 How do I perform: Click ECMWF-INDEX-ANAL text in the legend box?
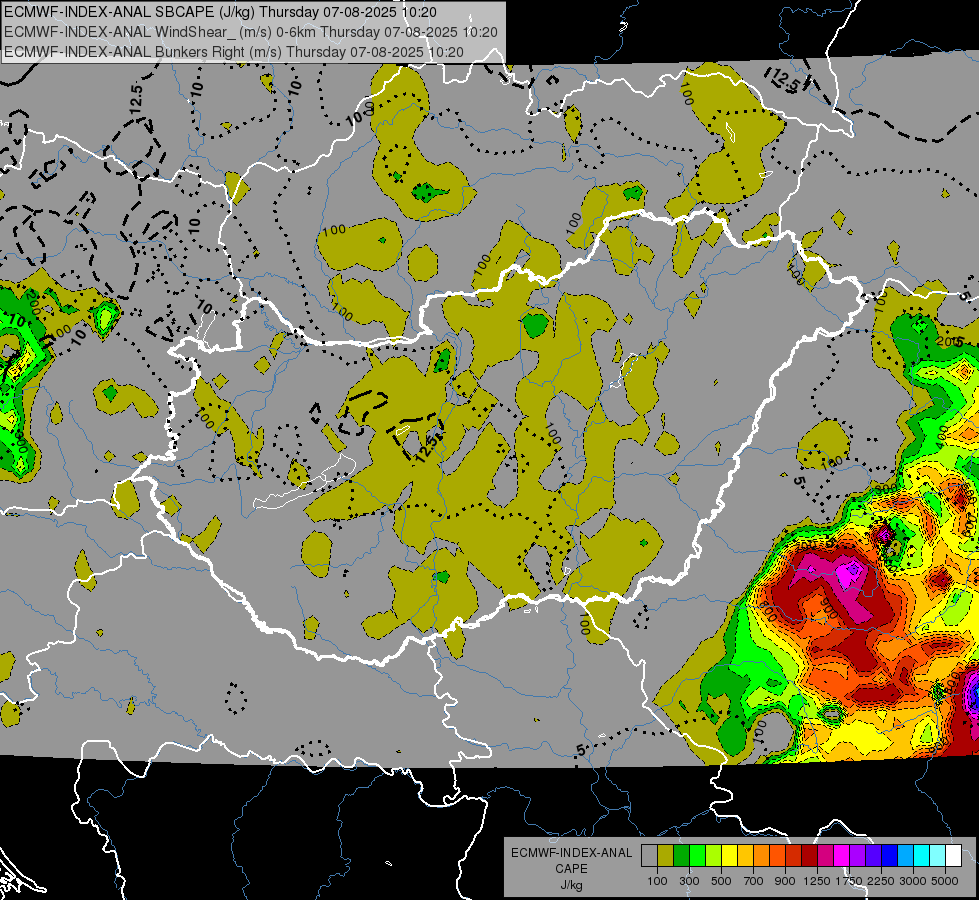572,853
